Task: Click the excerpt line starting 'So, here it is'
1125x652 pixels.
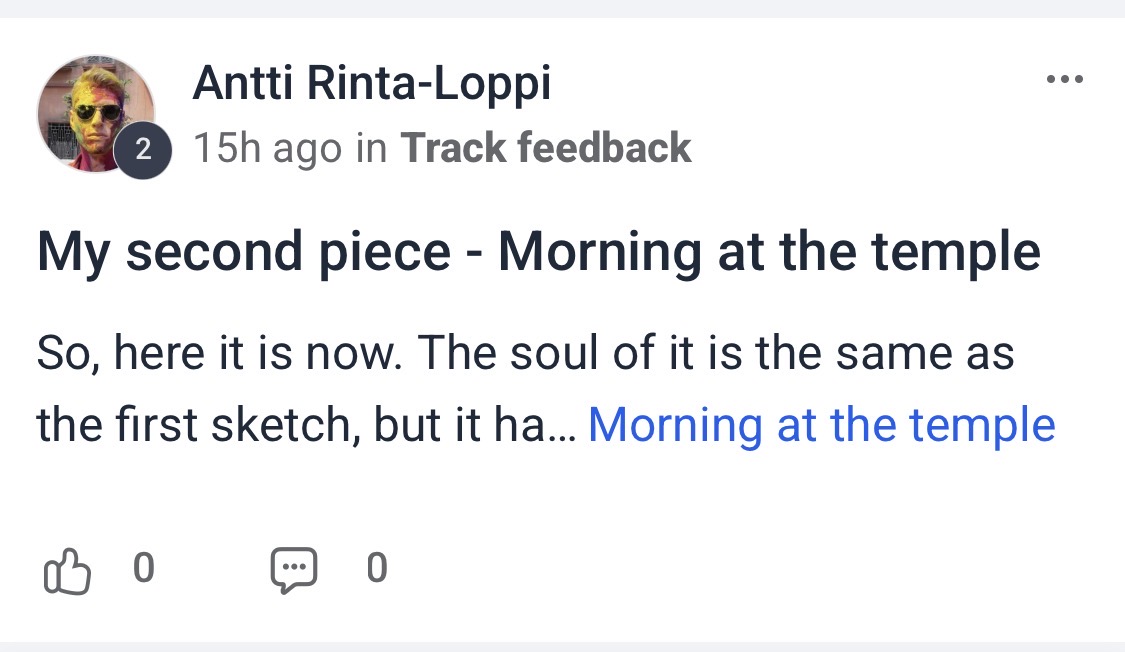Action: pos(525,354)
